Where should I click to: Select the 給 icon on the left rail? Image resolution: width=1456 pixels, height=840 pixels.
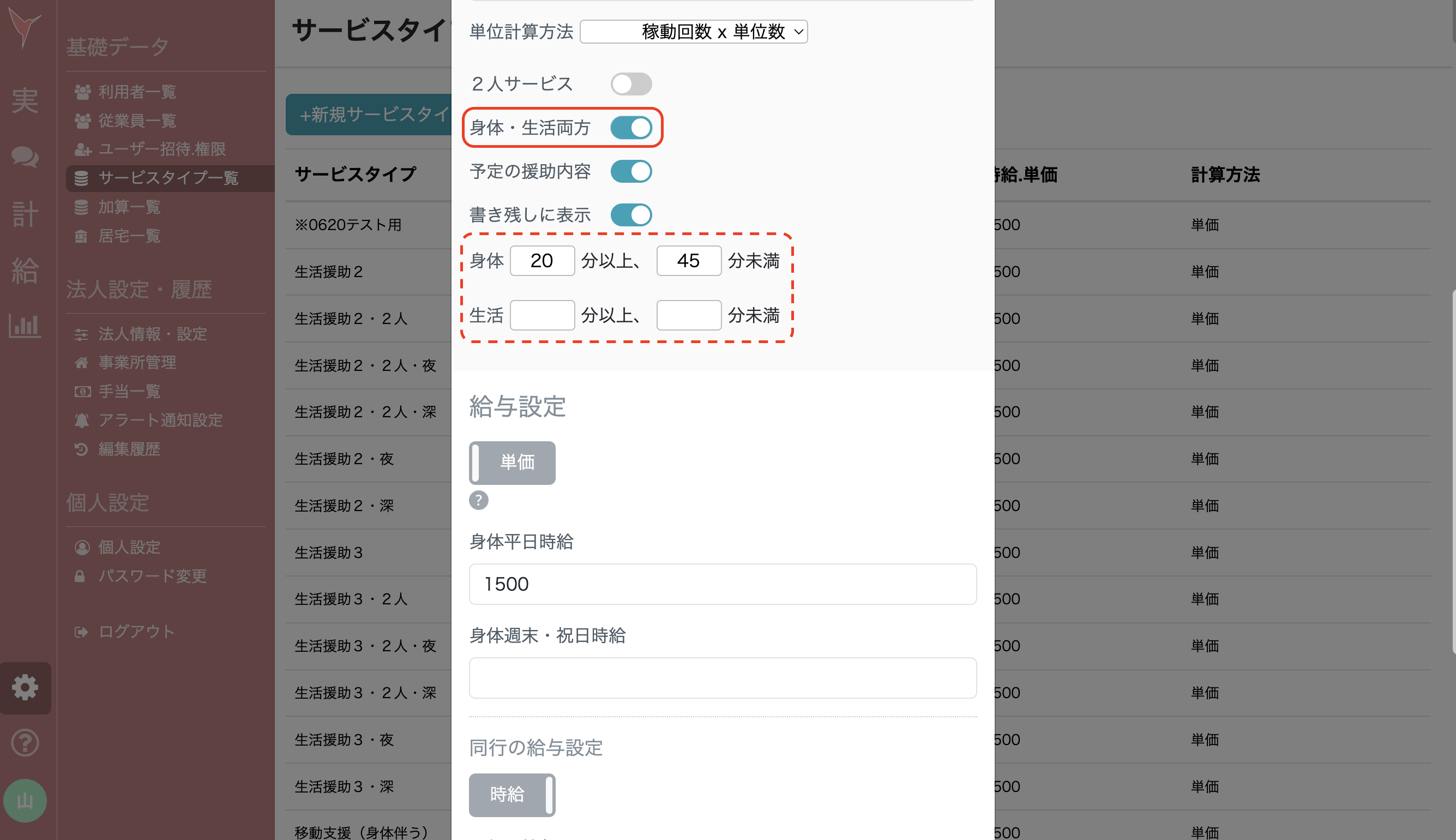26,269
